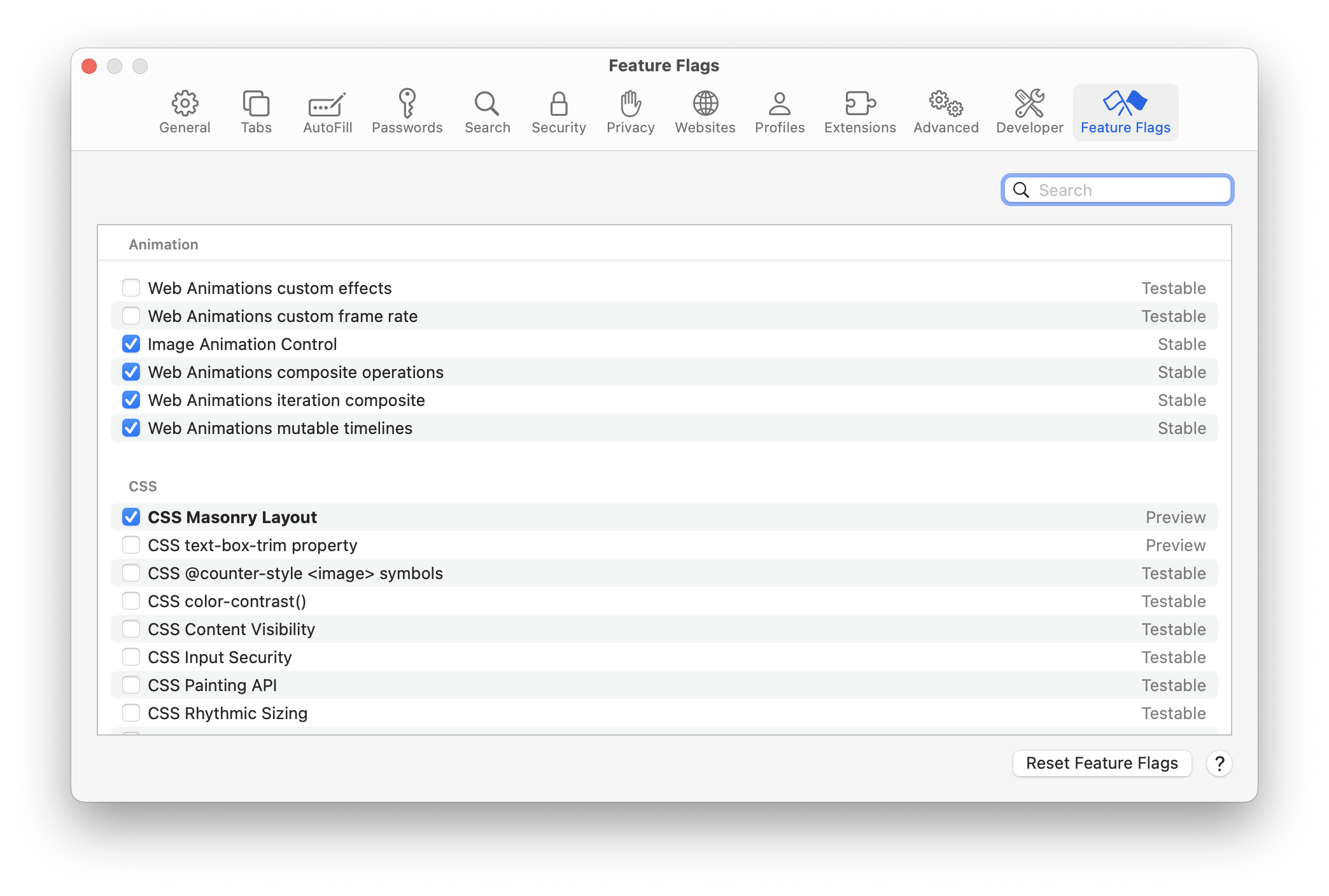Open the Websites settings panel
The image size is (1329, 896).
[x=706, y=112]
